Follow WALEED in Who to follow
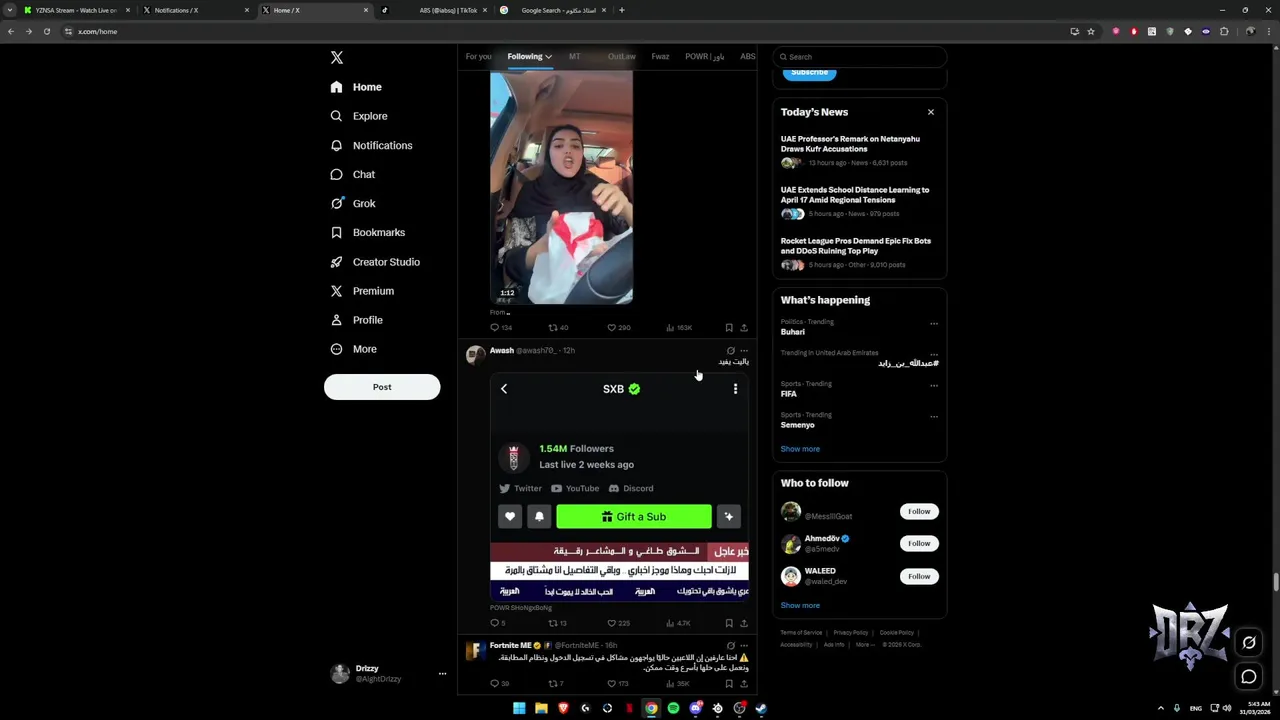The height and width of the screenshot is (720, 1280). (x=919, y=576)
